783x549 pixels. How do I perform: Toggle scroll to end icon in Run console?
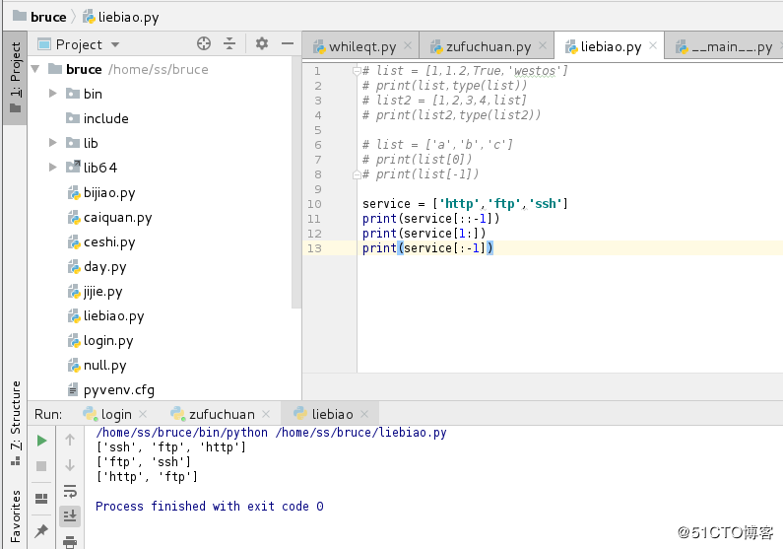point(70,516)
